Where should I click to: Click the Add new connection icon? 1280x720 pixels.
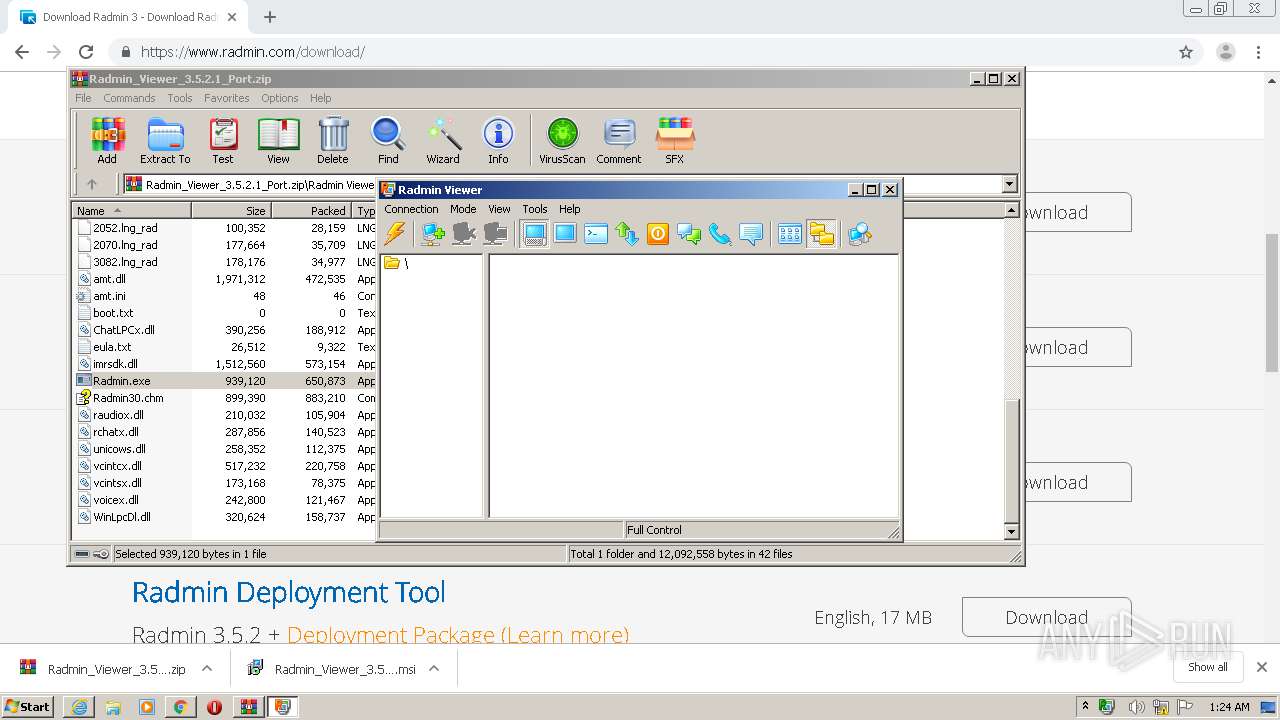pos(433,234)
